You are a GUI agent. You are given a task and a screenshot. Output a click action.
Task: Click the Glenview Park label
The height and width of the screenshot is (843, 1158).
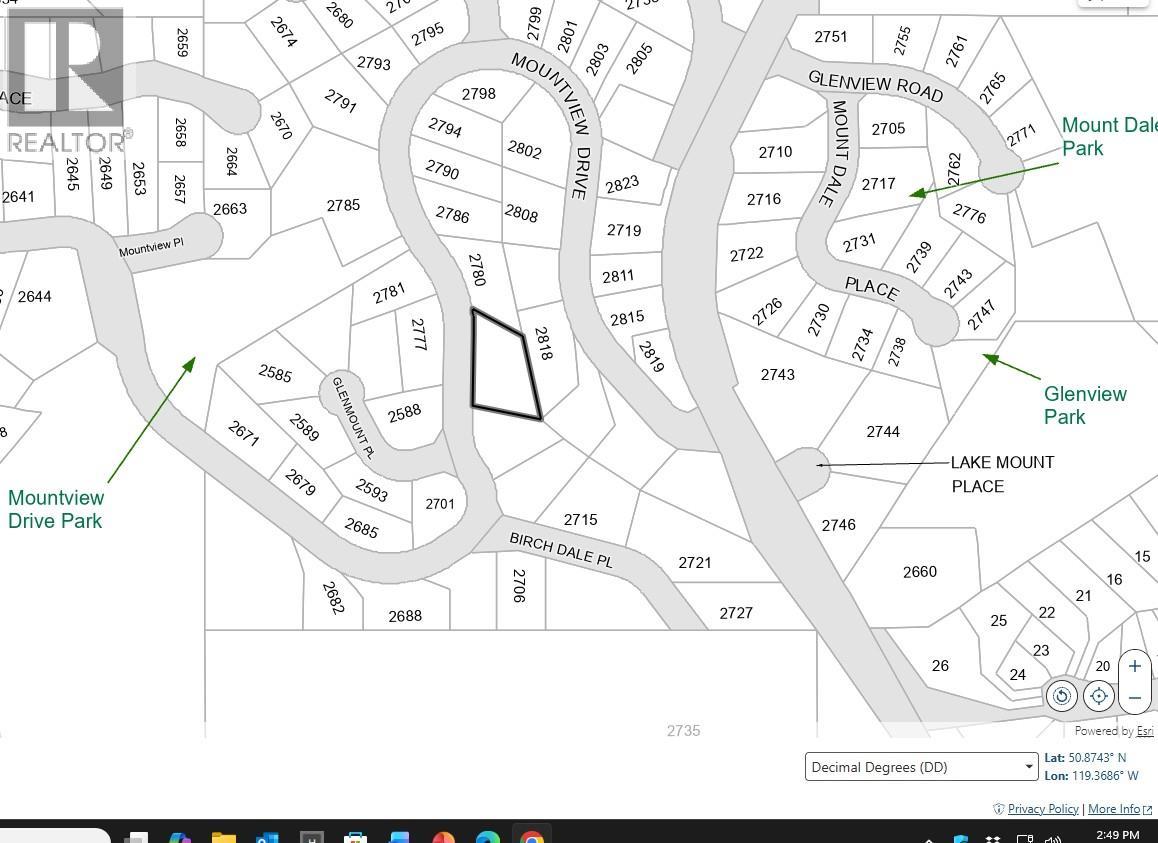pos(1085,405)
